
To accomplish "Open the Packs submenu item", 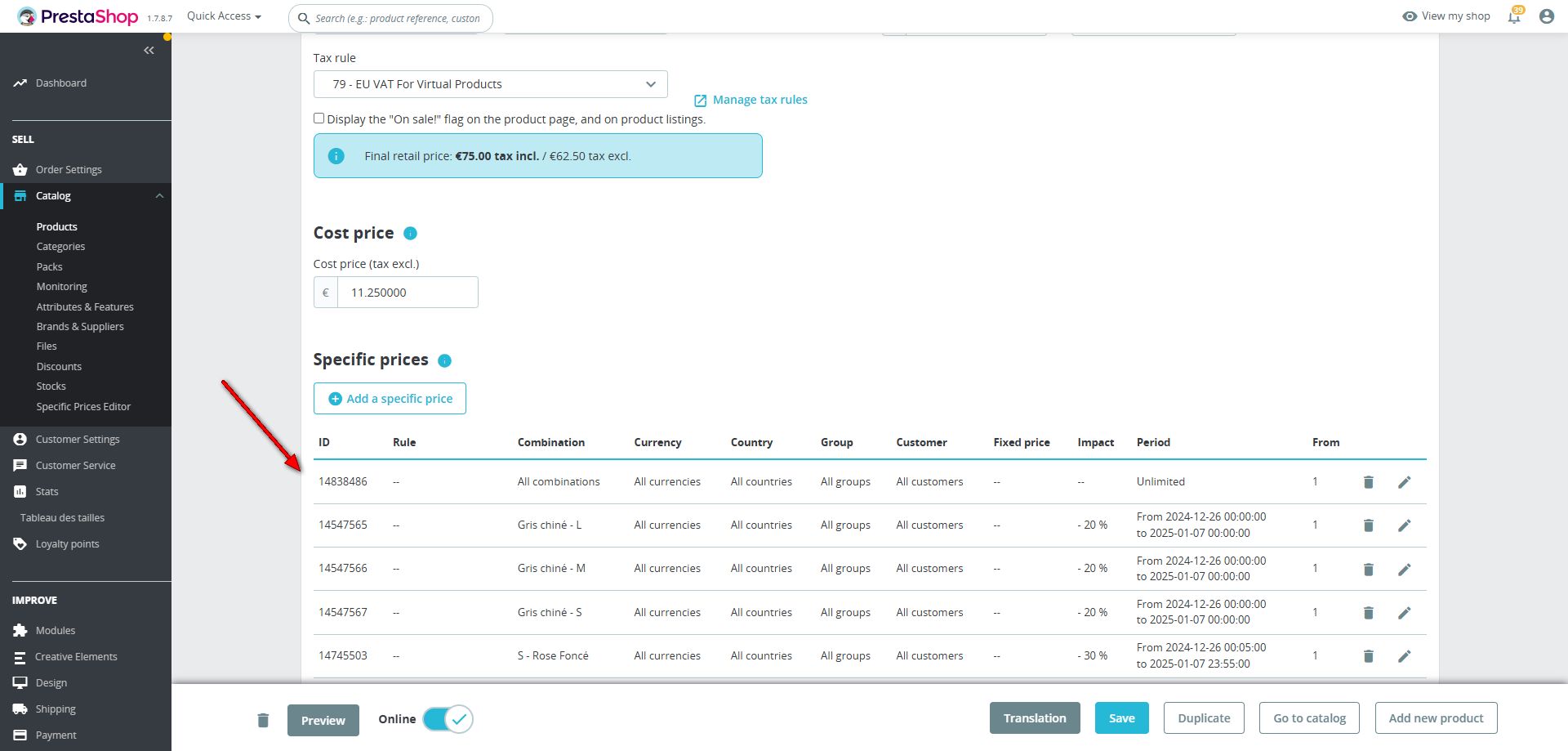I will [x=49, y=267].
